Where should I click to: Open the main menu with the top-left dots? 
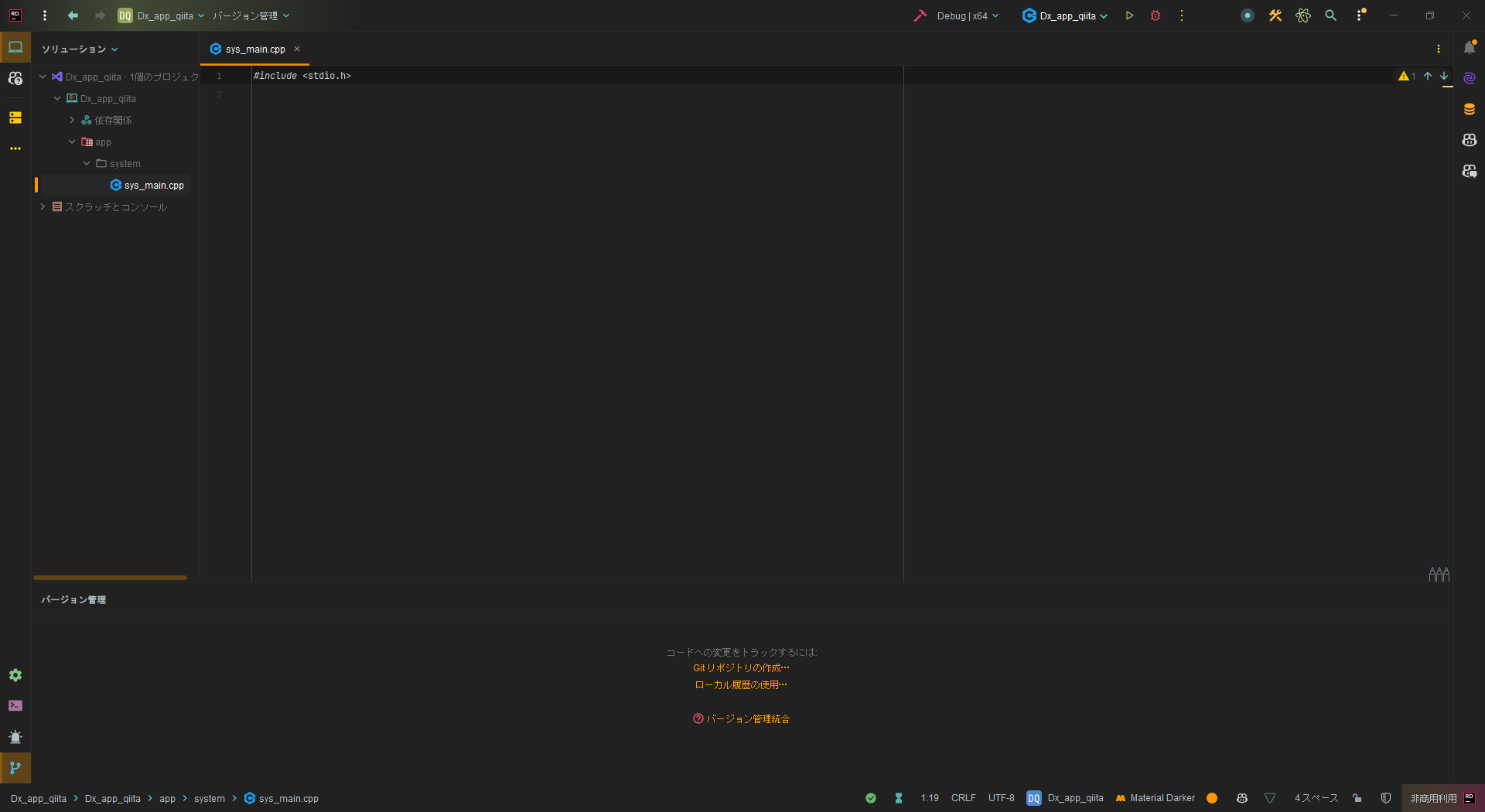[44, 15]
